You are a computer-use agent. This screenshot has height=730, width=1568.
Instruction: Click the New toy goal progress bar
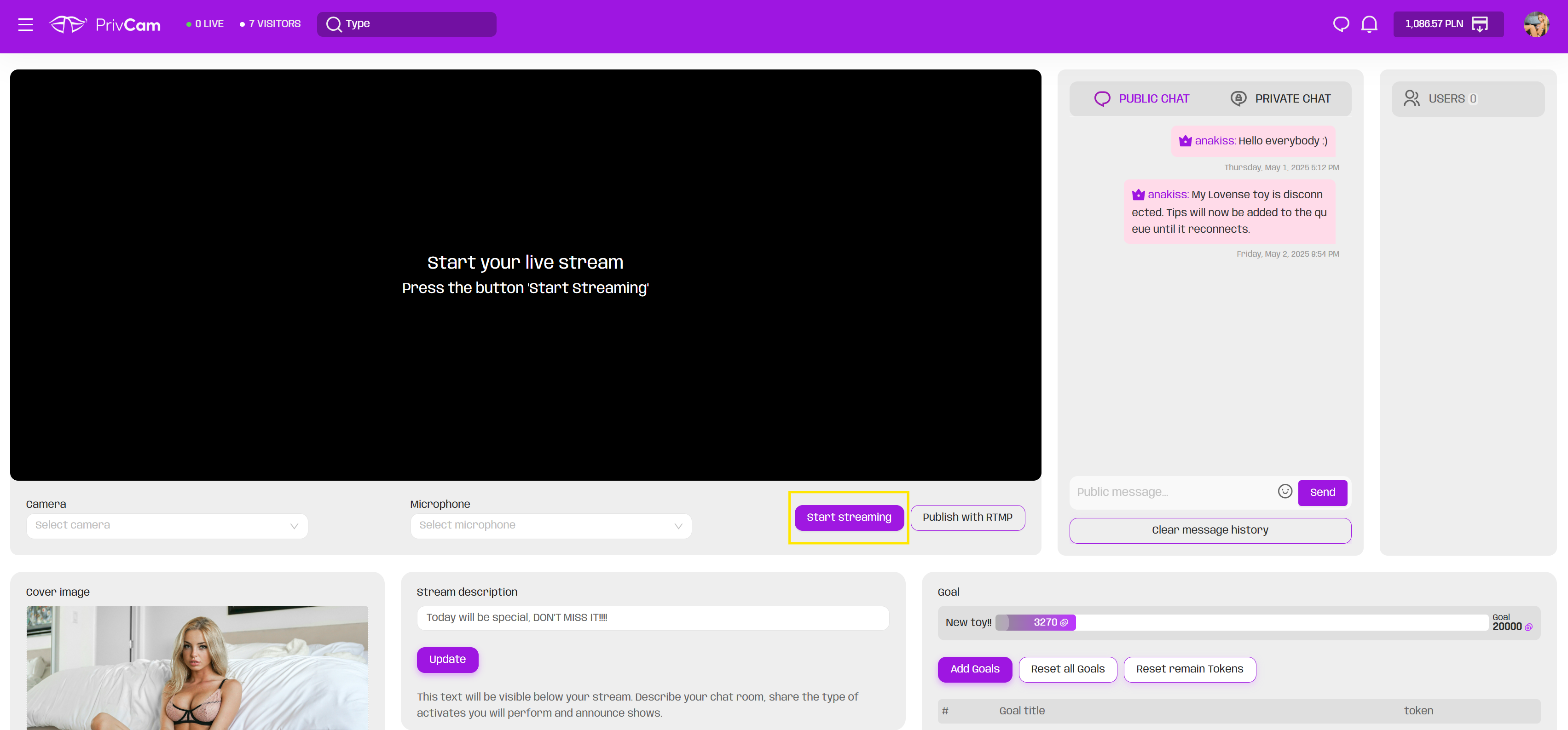coord(1242,622)
